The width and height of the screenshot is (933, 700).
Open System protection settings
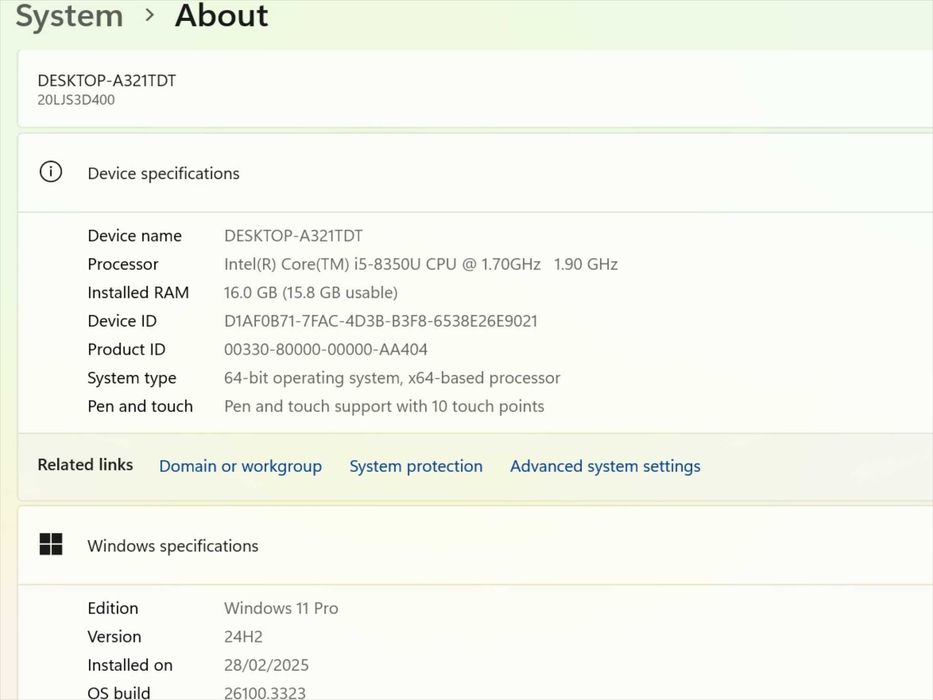coord(416,466)
